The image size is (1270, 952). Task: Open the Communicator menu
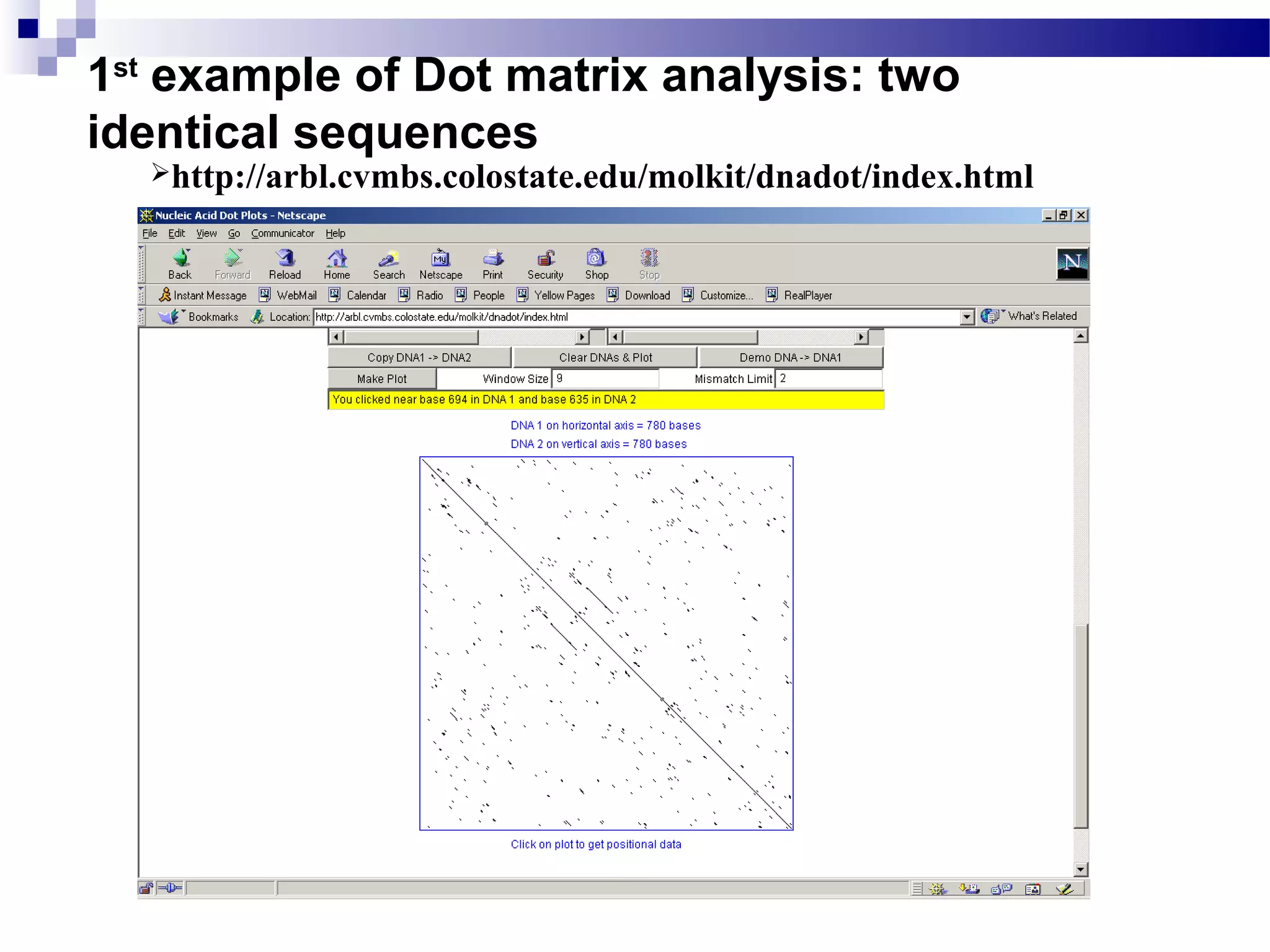click(282, 234)
